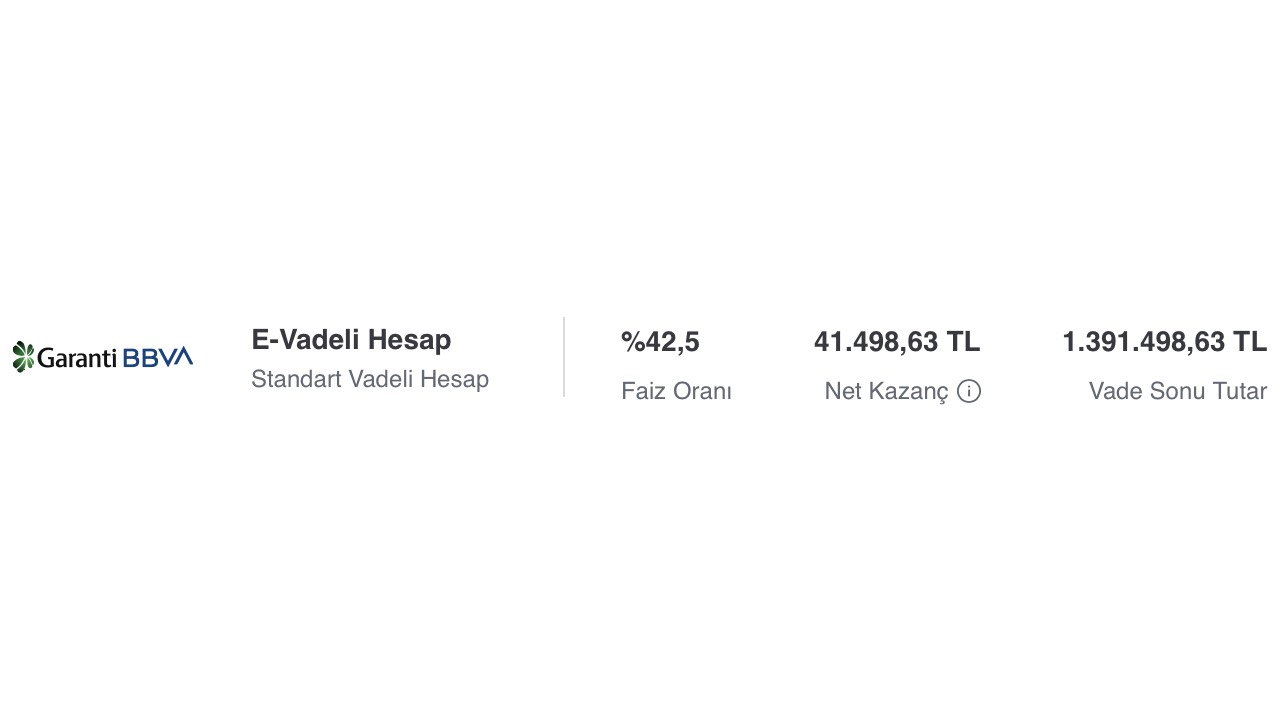Screen dimensions: 1280x720
Task: Select the Vade Sonu Tutar label
Action: [x=1177, y=391]
